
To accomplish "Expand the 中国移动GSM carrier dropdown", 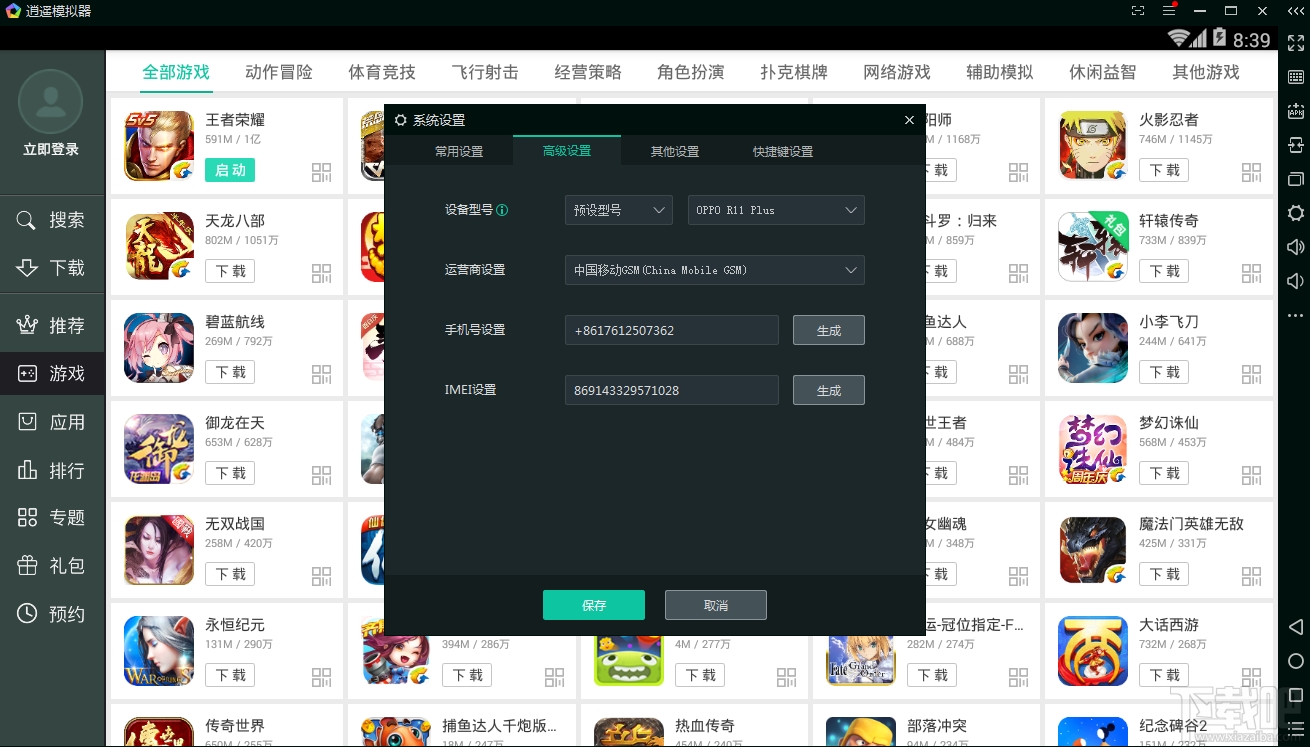I will point(715,270).
